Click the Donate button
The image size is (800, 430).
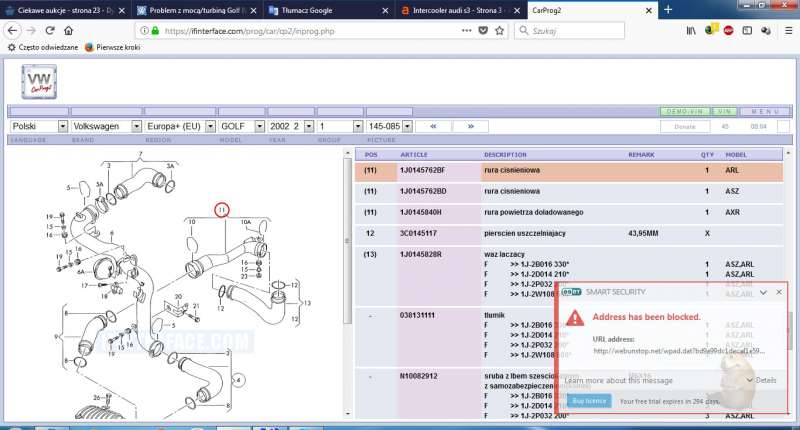pos(685,127)
